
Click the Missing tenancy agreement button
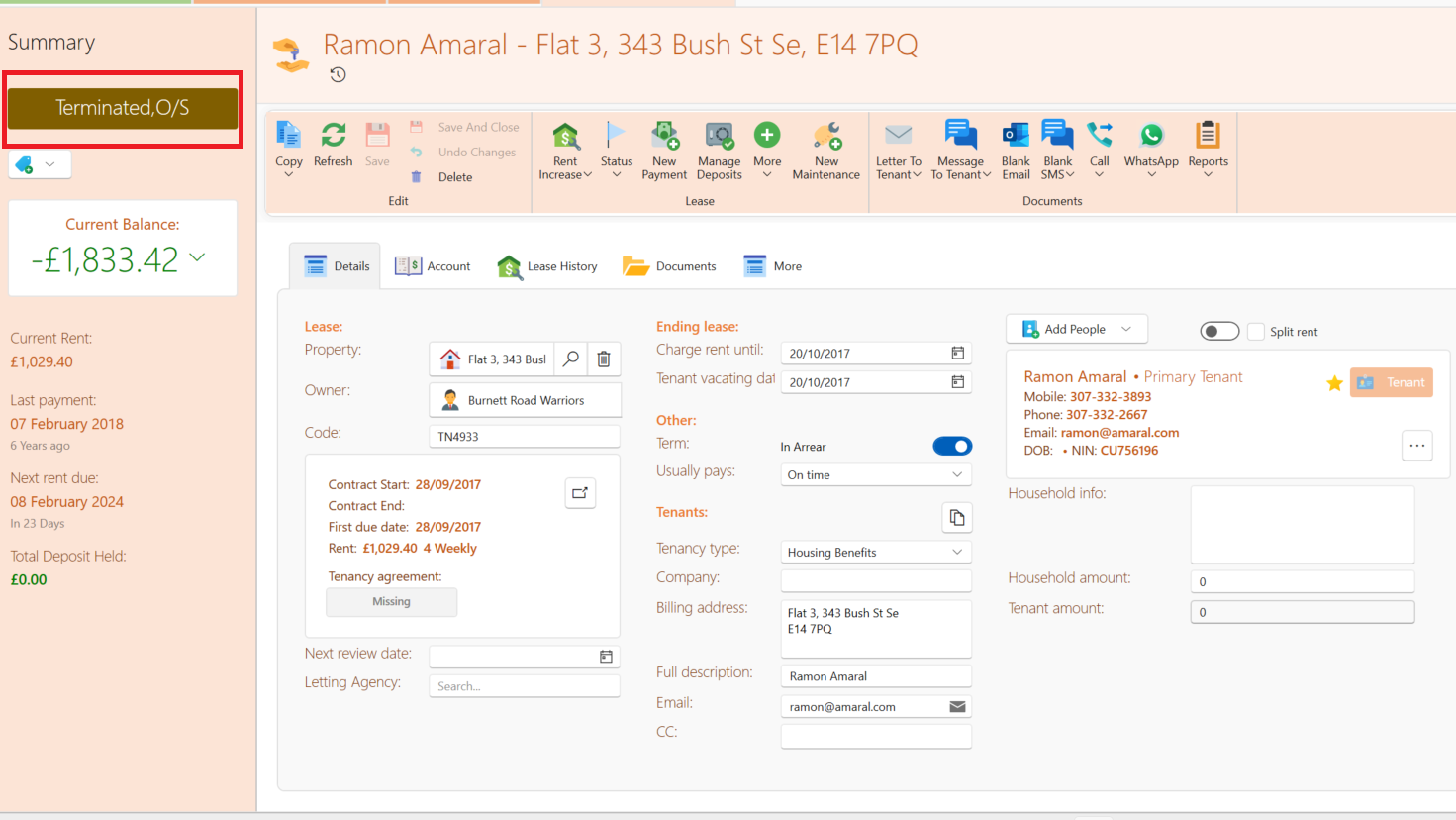(x=392, y=602)
